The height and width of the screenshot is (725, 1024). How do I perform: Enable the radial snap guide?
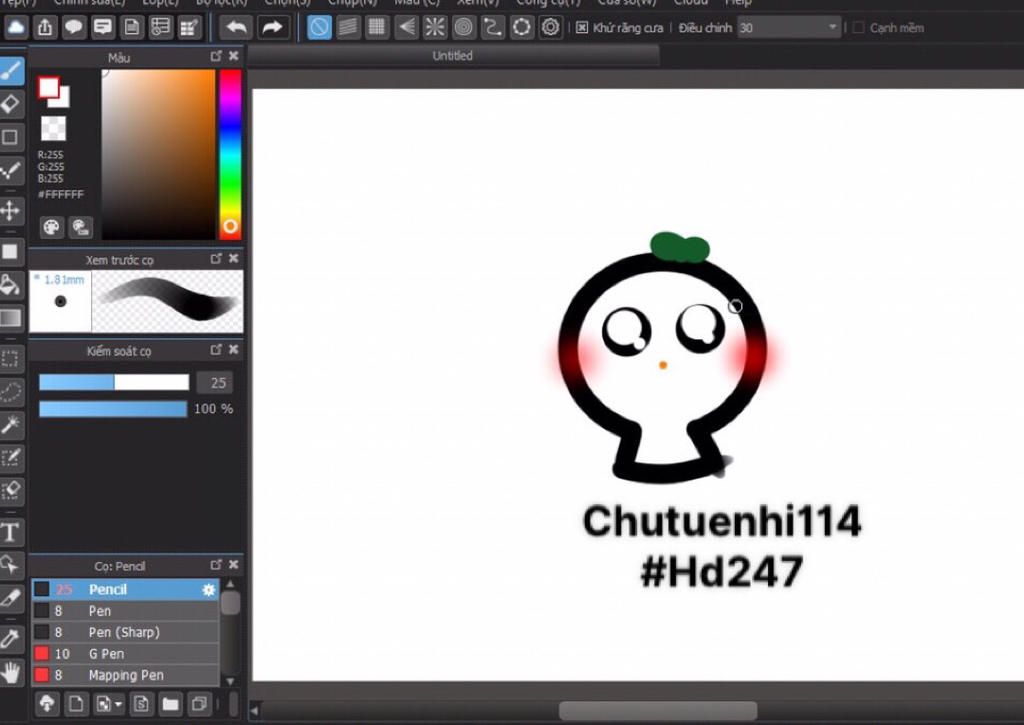435,27
